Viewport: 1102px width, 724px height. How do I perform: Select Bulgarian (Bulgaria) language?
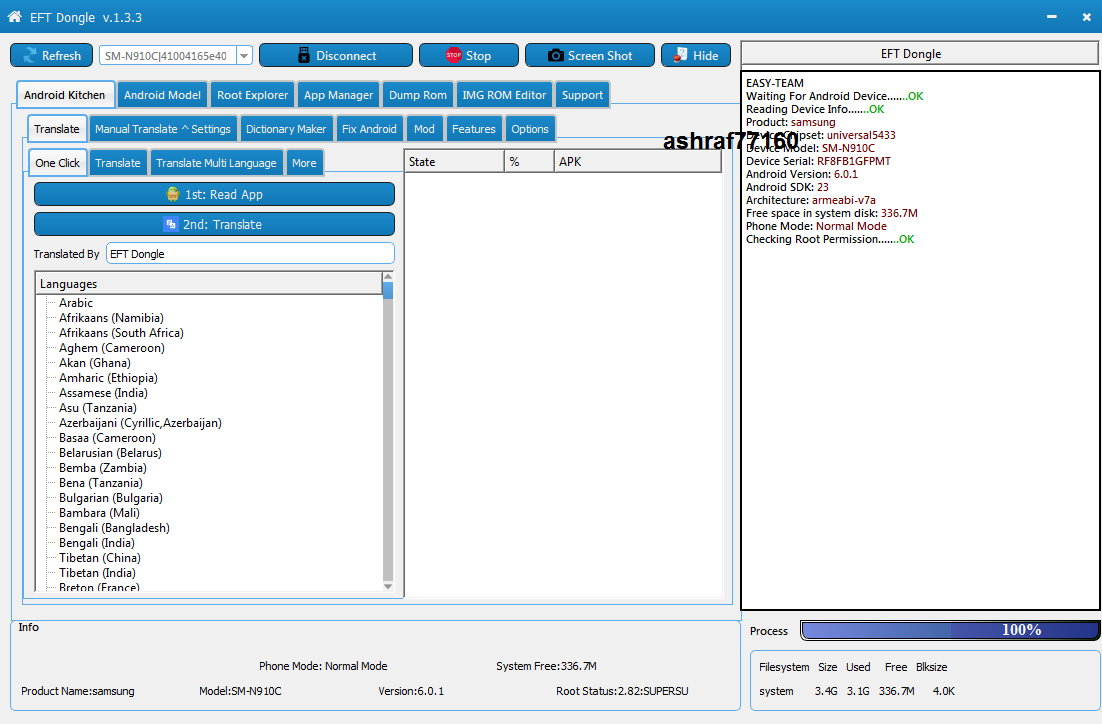tap(111, 498)
